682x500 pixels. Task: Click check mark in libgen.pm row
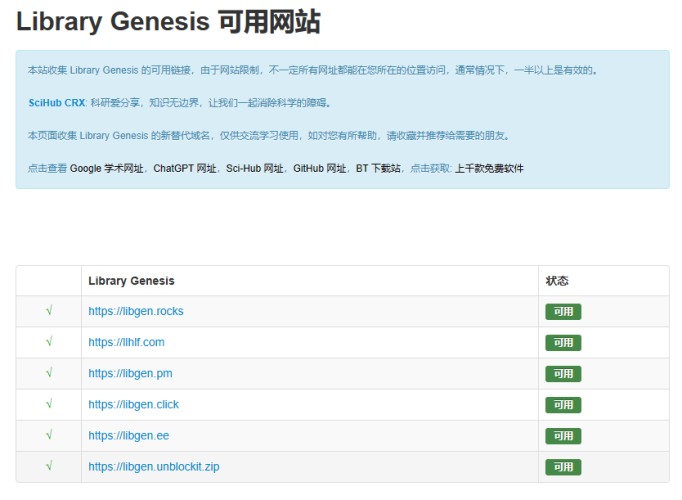pos(49,373)
